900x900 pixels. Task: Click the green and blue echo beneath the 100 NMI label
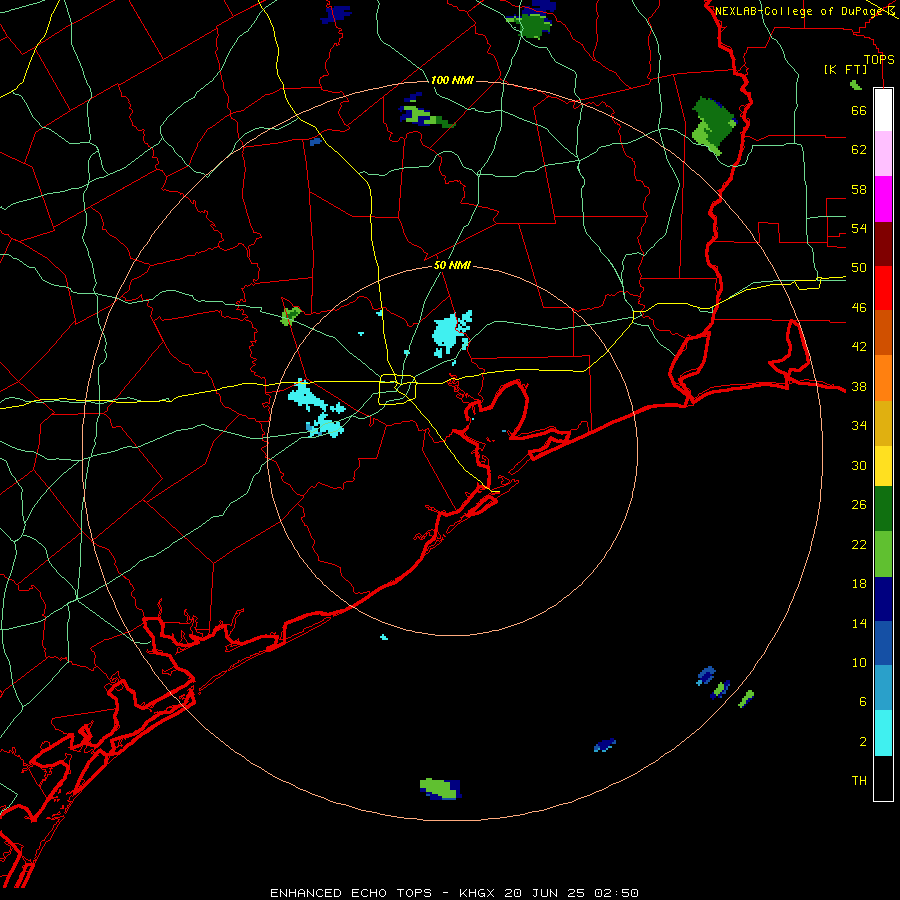pos(425,111)
